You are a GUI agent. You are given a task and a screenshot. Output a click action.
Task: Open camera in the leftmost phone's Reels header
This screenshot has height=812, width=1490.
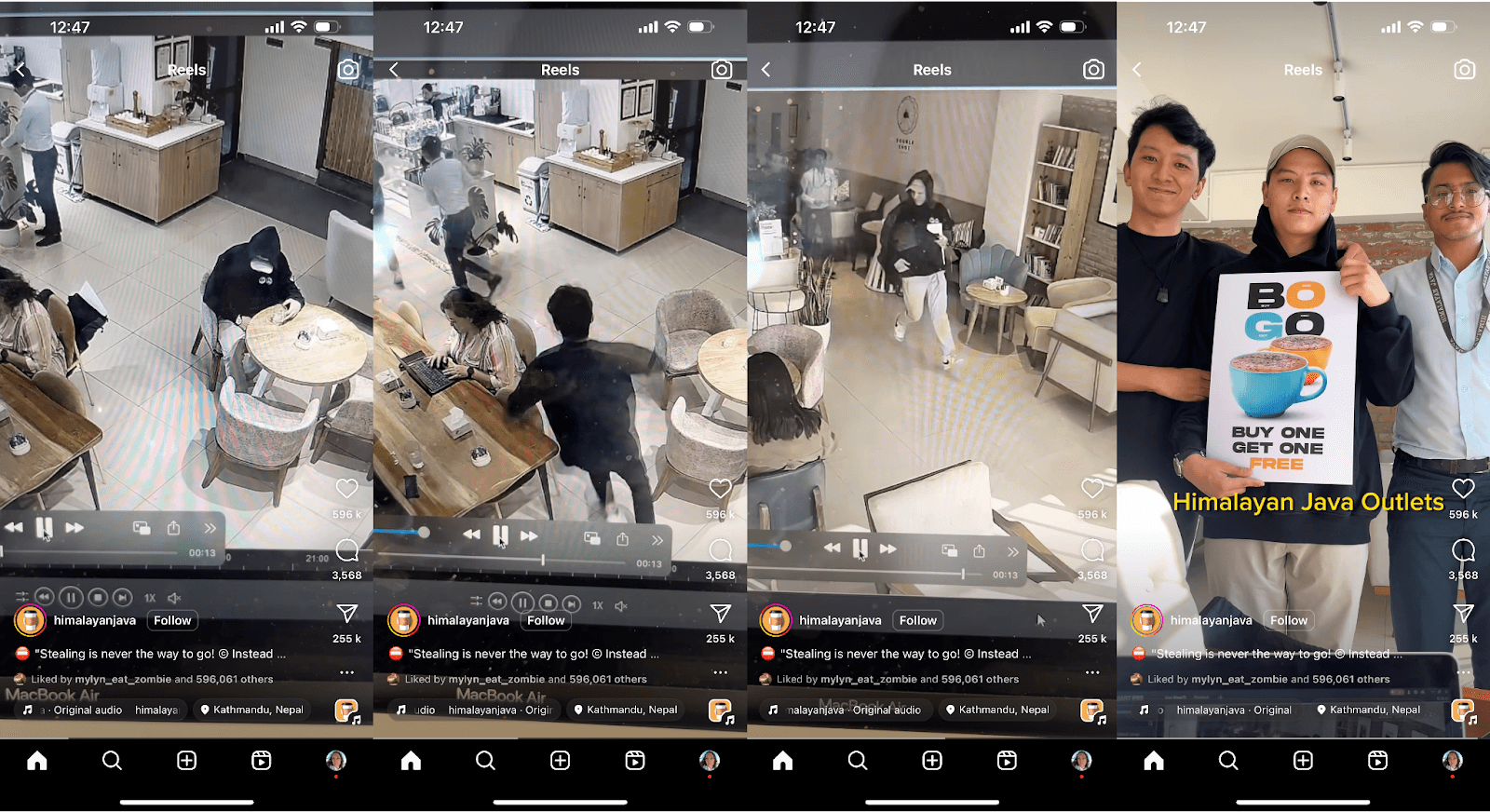pos(348,70)
